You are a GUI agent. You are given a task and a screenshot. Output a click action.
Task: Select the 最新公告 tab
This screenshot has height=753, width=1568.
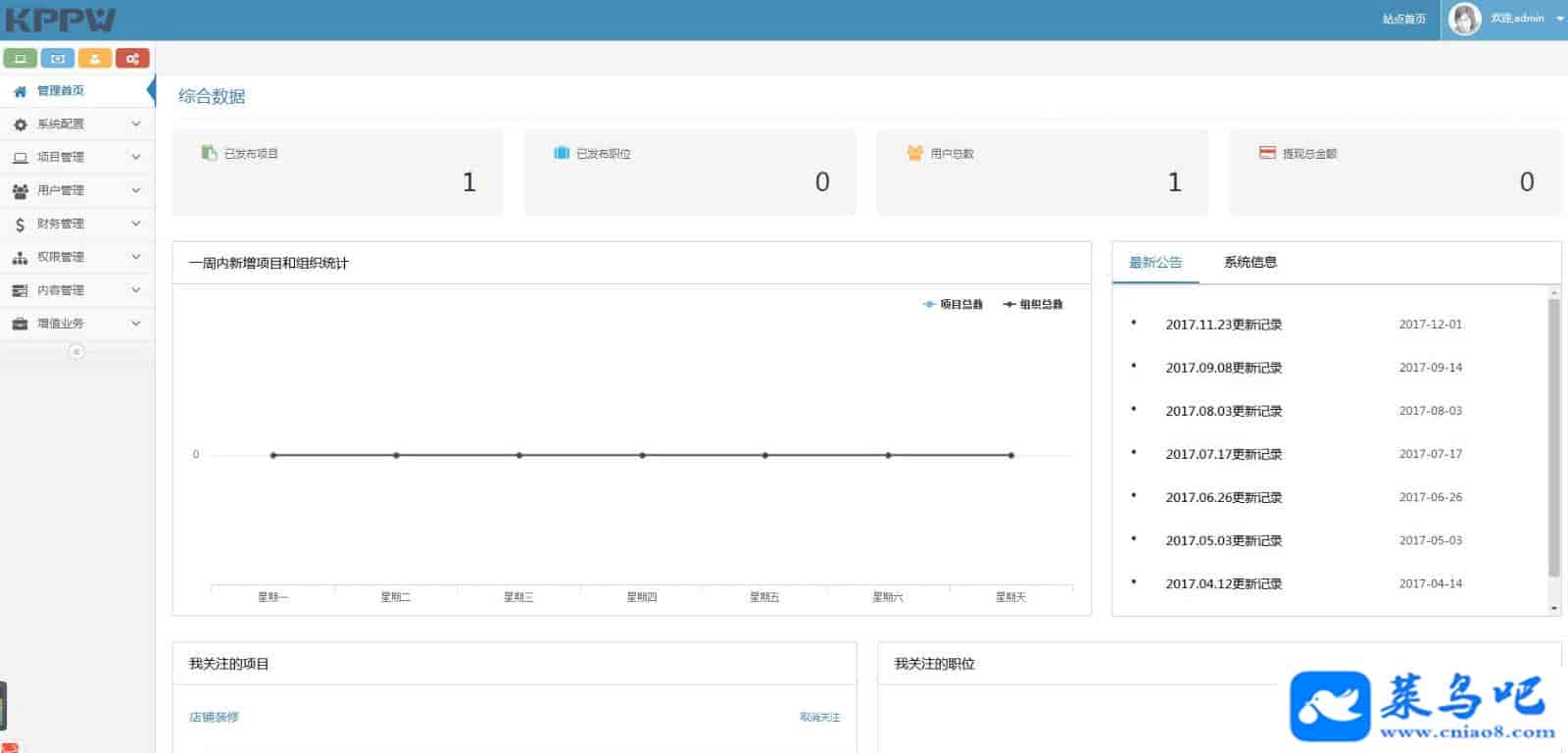click(x=1155, y=263)
